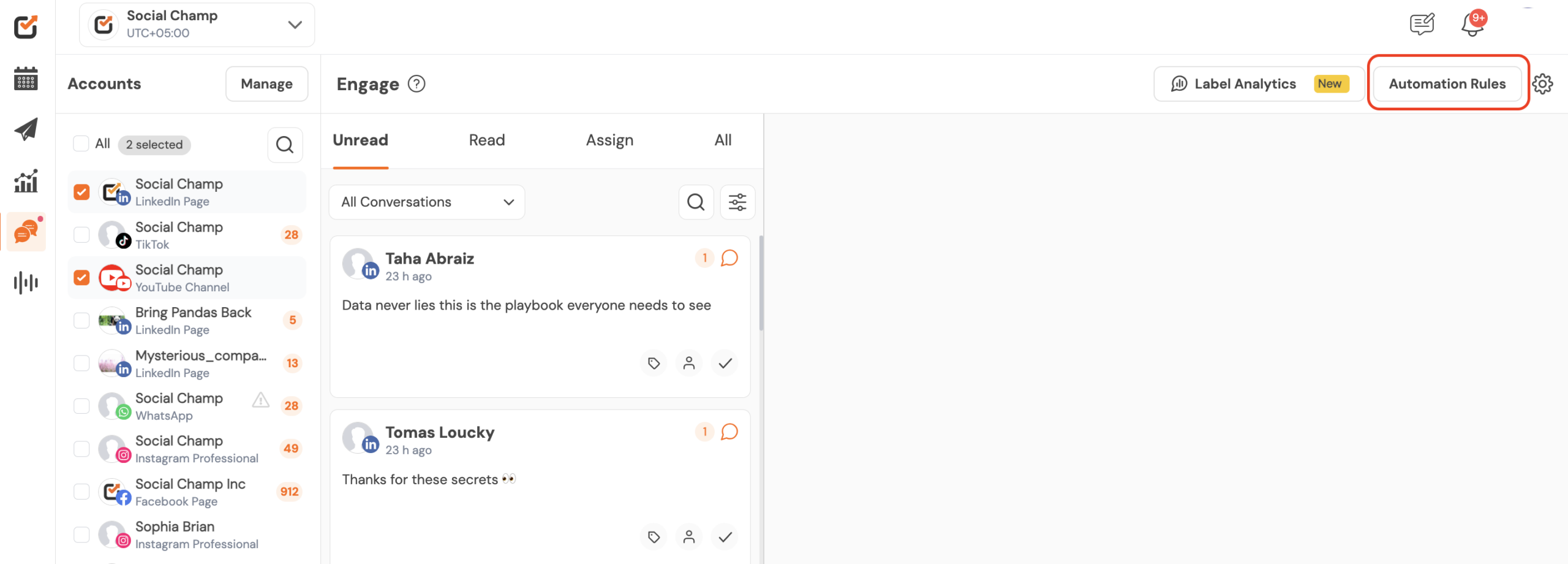1568x564 pixels.
Task: Open the calendar icon in left sidebar
Action: coord(26,78)
